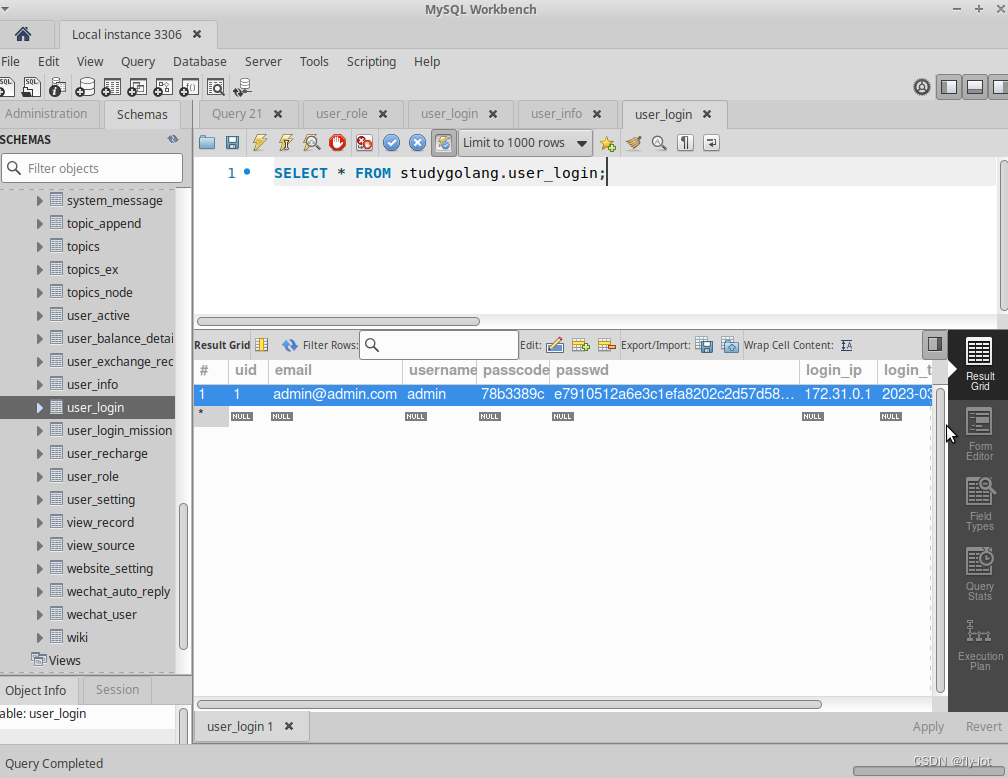Viewport: 1008px width, 778px height.
Task: Import records from external file icon
Action: 730,345
